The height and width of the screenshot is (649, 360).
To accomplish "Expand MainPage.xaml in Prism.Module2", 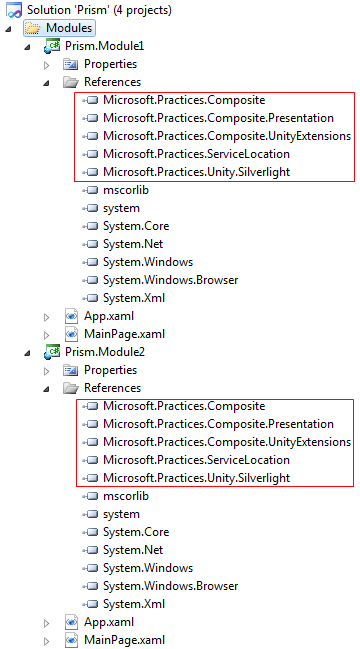I will [46, 641].
